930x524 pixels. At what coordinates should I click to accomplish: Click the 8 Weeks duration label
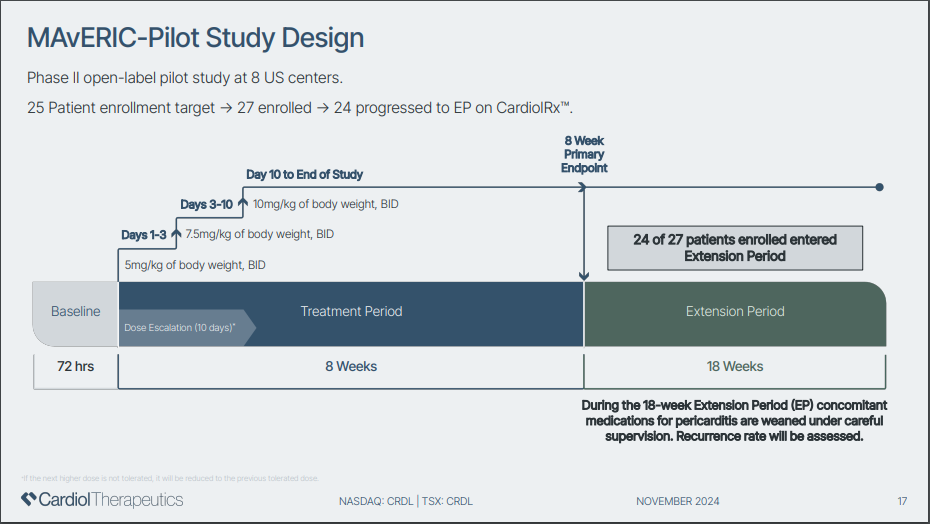(x=351, y=367)
